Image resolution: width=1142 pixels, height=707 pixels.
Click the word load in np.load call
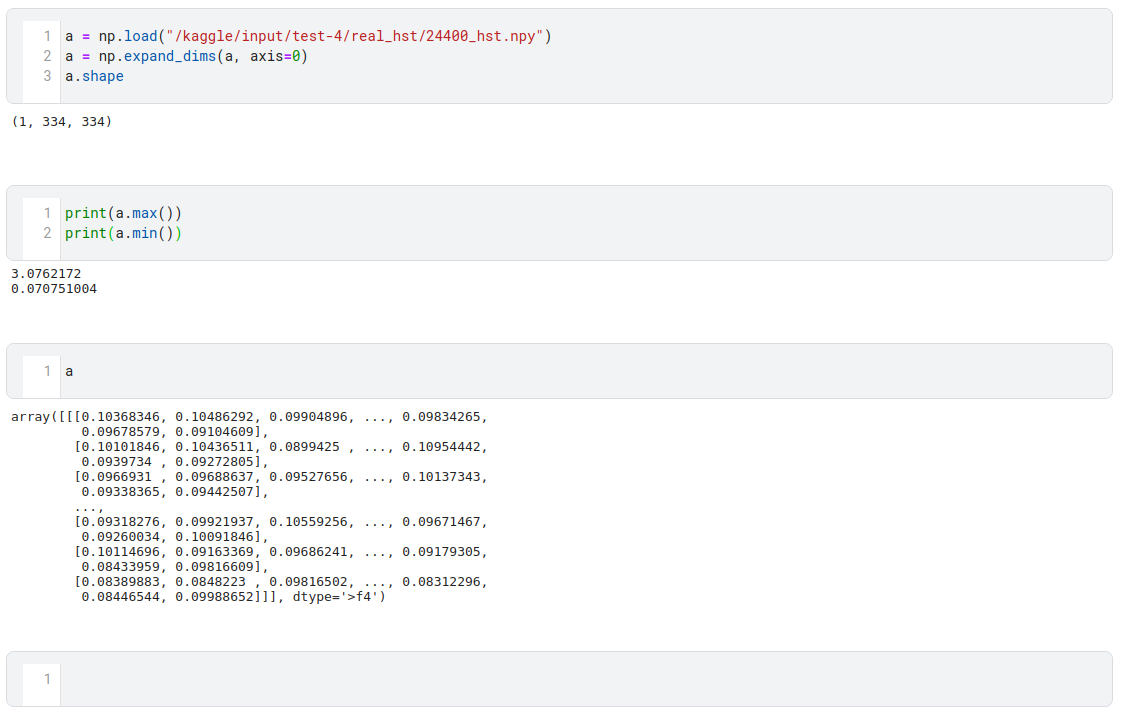tap(139, 36)
